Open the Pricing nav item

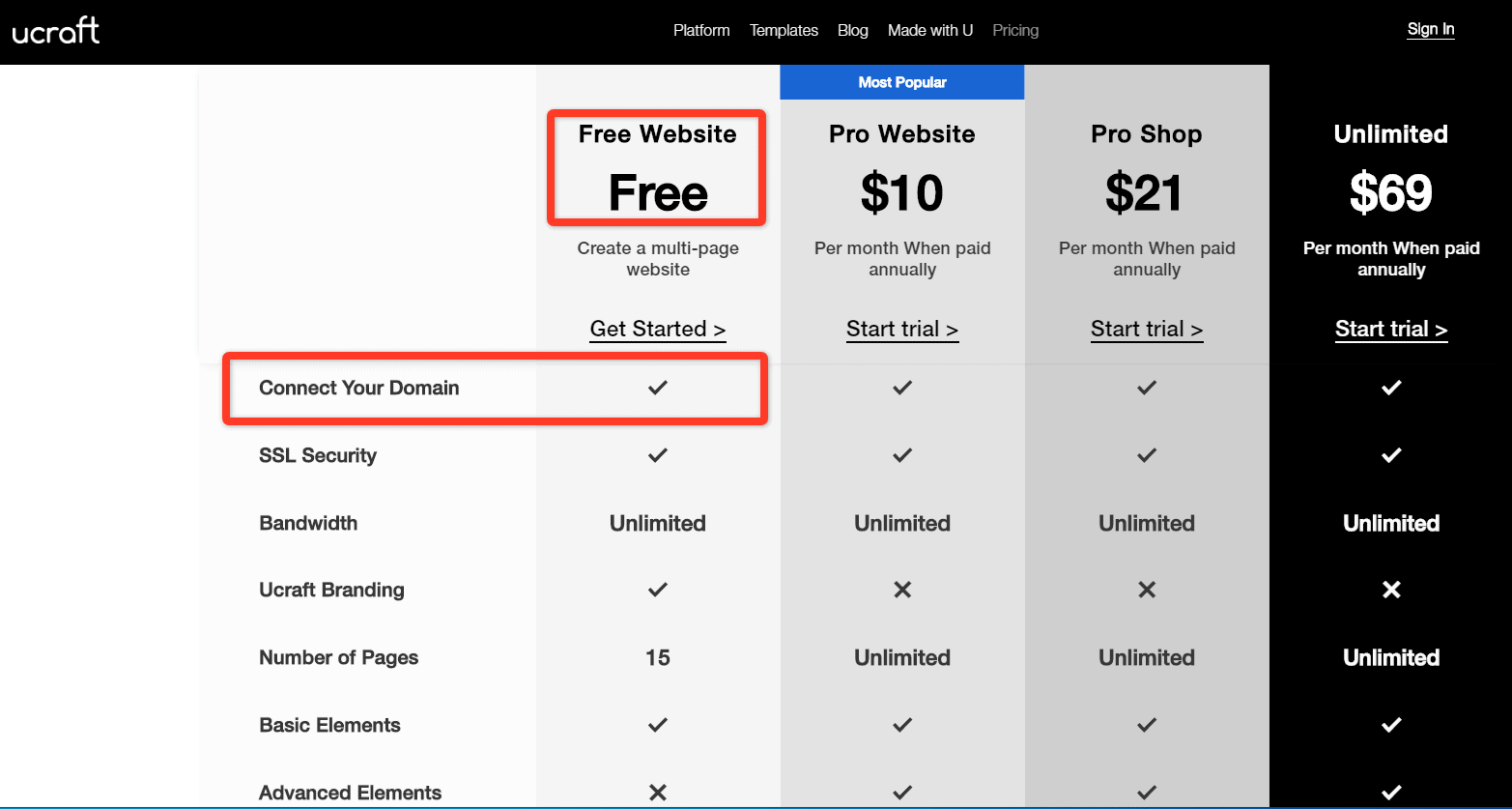pos(1015,30)
